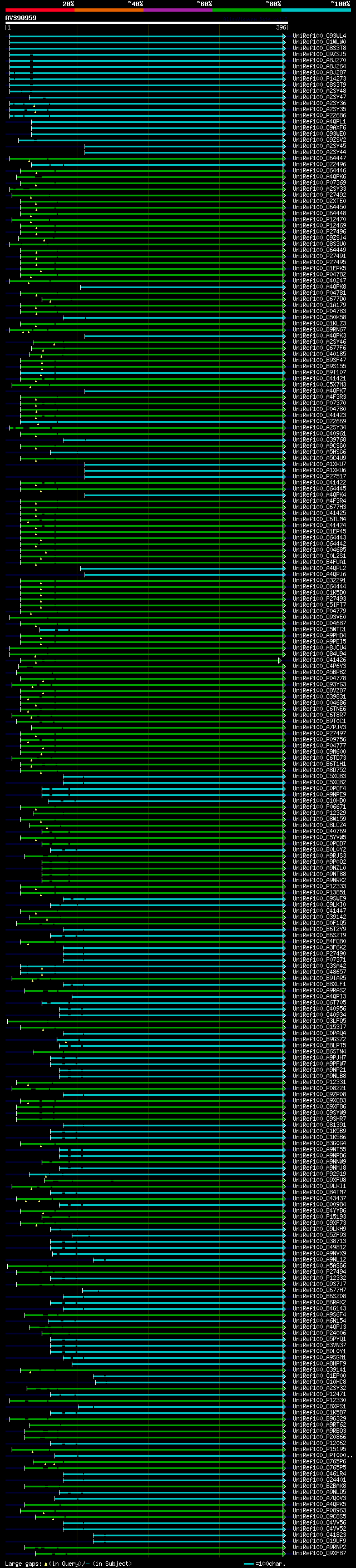
Task: Select hit label UniRef100_C6TNE6
Action: point(319,709)
